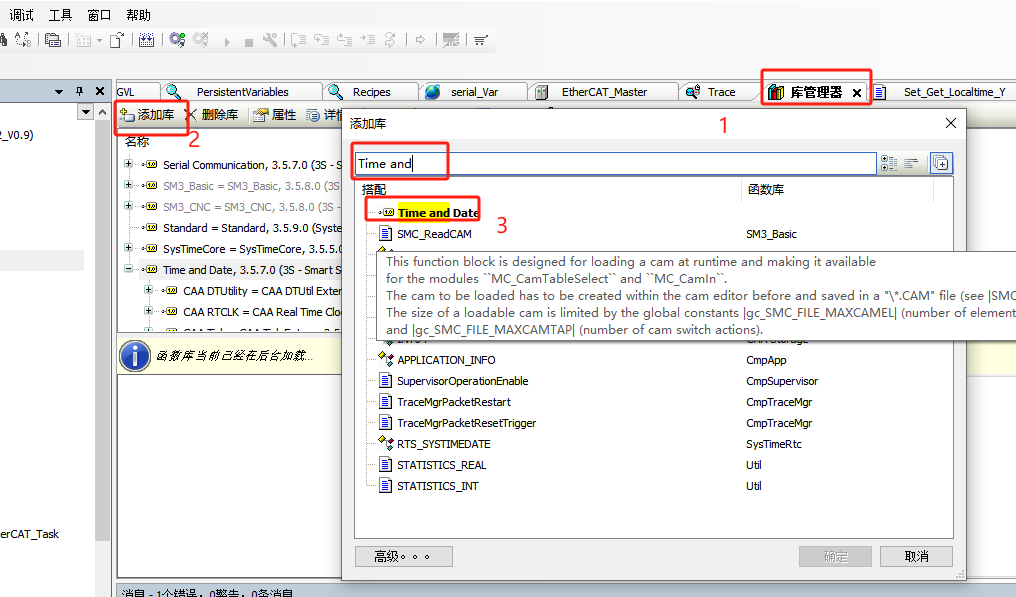This screenshot has width=1016, height=597.
Task: Click the run-to-cursor toolbar icon
Action: click(368, 40)
